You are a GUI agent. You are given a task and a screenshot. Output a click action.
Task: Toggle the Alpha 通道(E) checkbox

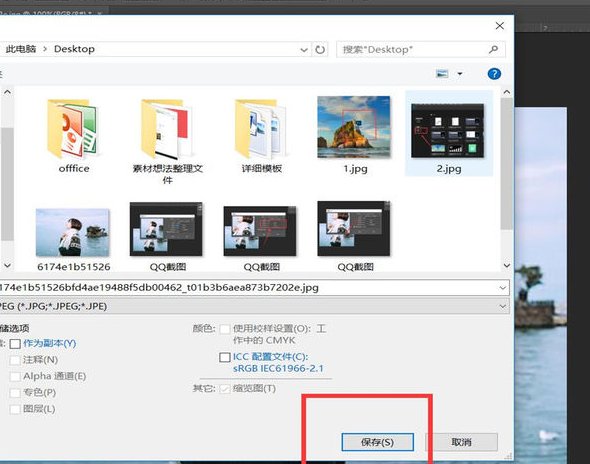[15, 376]
